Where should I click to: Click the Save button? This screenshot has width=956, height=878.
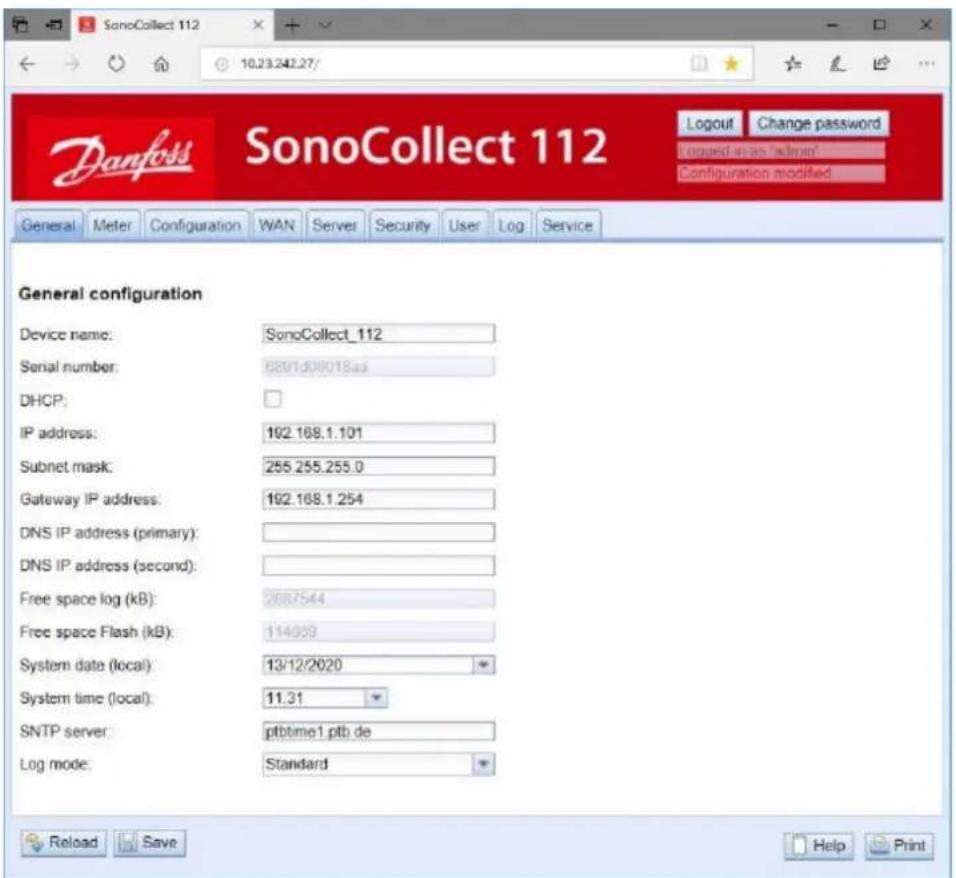click(x=150, y=843)
